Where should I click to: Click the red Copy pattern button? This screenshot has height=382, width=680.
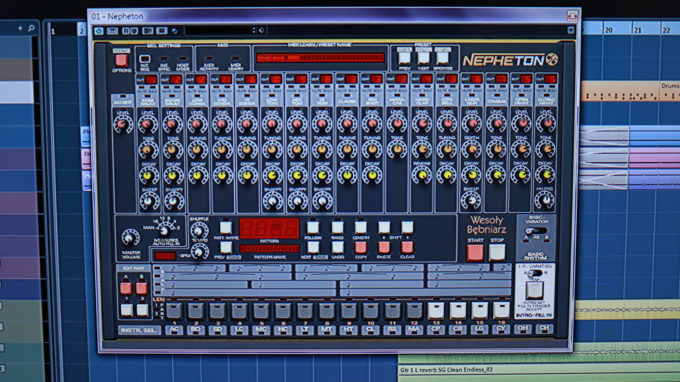360,248
